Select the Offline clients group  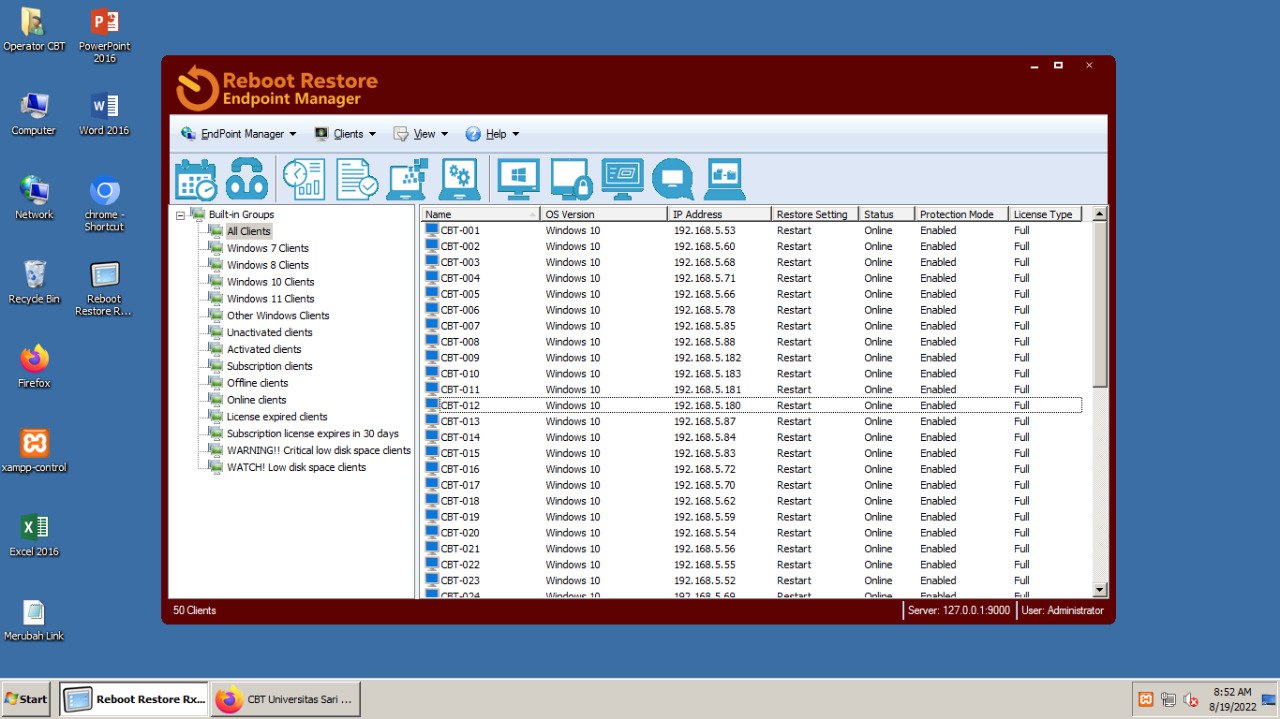(x=257, y=383)
